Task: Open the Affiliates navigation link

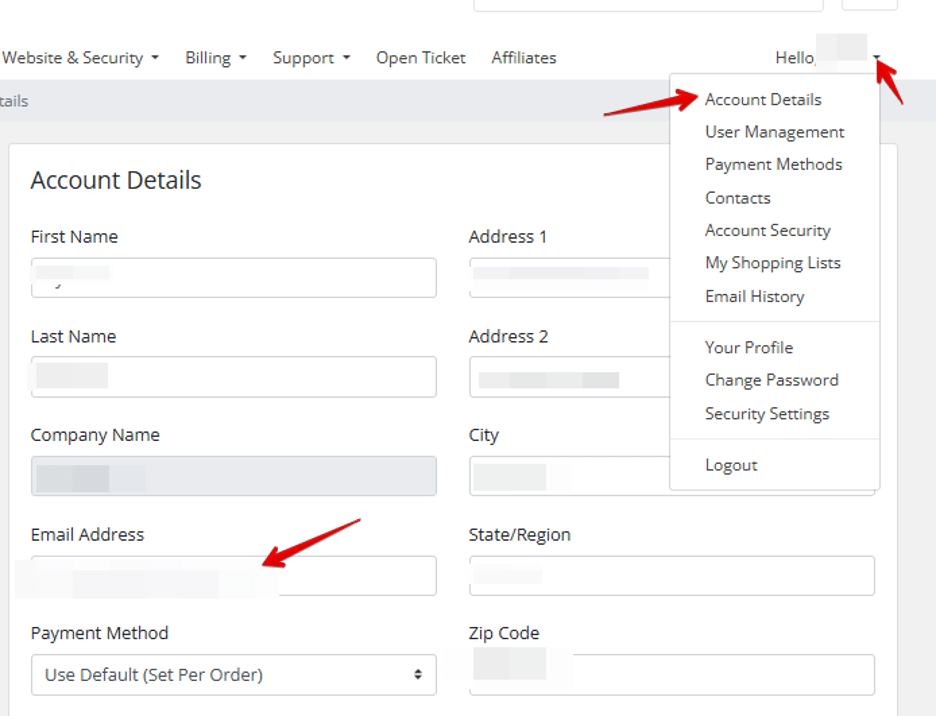Action: [523, 58]
